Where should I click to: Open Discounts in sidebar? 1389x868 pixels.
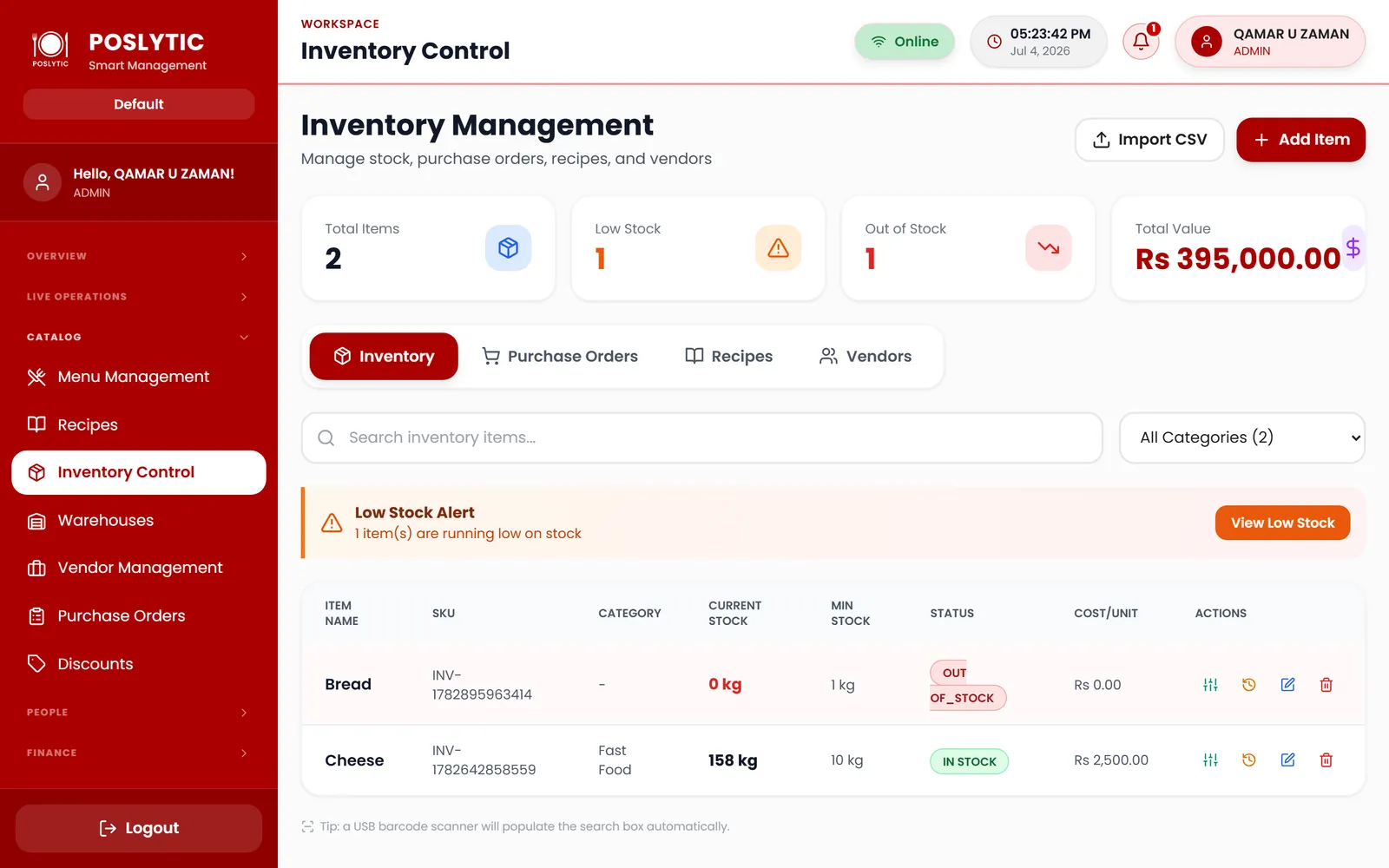pos(139,664)
